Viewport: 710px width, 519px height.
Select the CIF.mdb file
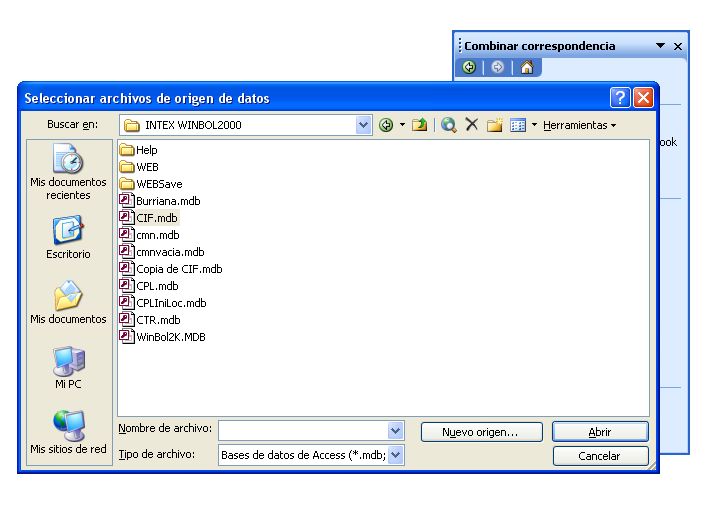(156, 217)
